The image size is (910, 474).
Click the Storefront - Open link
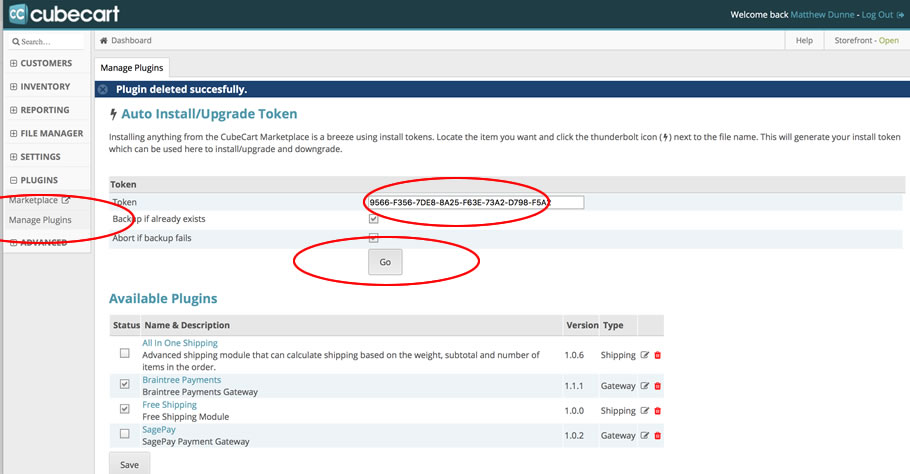866,41
